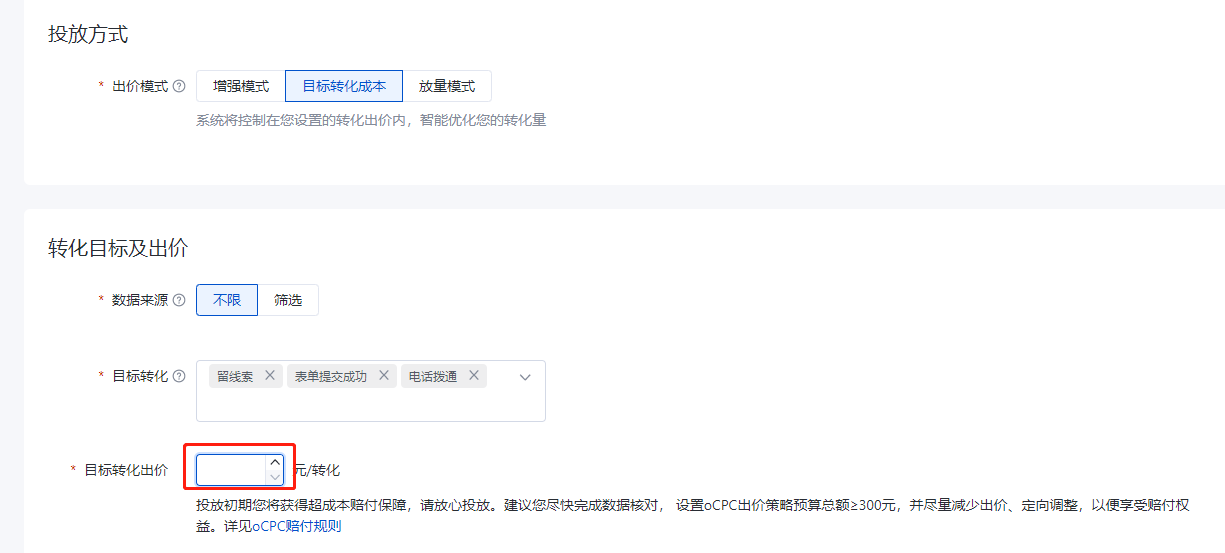1225x553 pixels.
Task: Set 数据来源 to 不限
Action: (227, 300)
